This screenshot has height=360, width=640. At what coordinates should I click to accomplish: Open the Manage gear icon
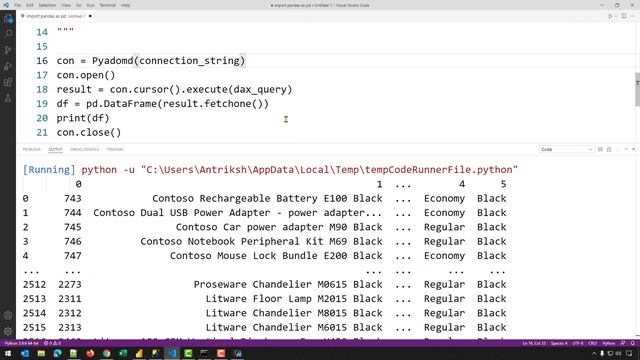[x=8, y=331]
